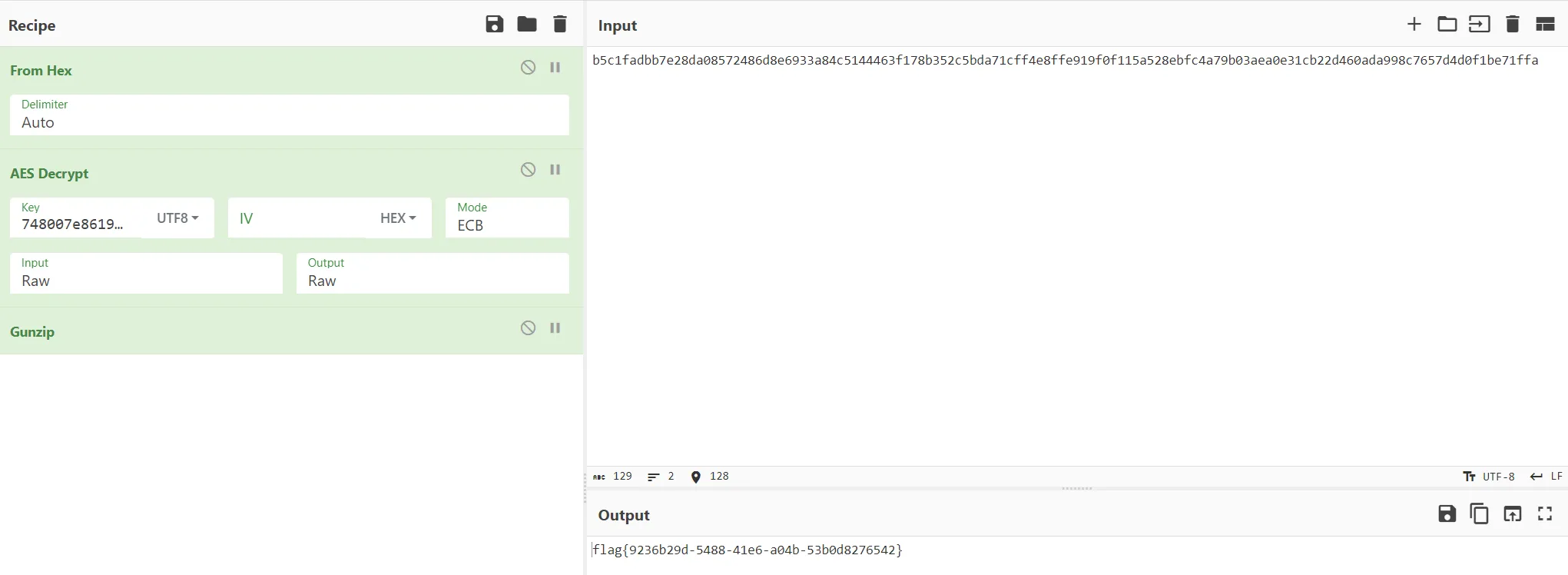Reset pane layout icon

(x=1545, y=25)
